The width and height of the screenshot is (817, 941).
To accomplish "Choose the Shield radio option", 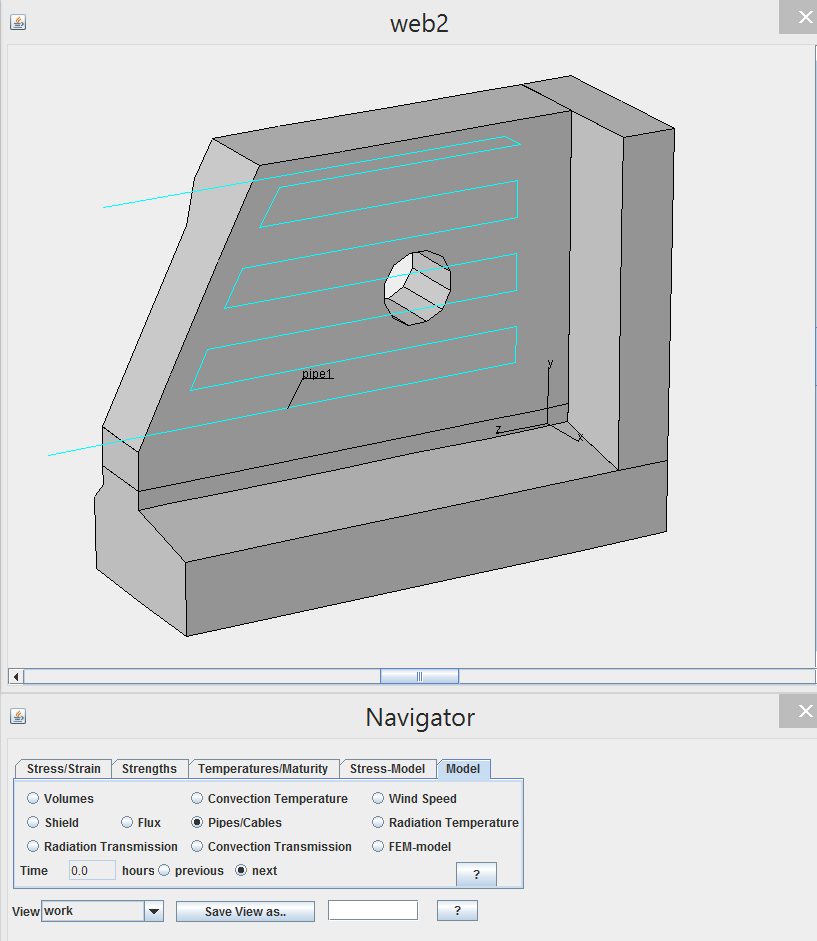I will 33,822.
